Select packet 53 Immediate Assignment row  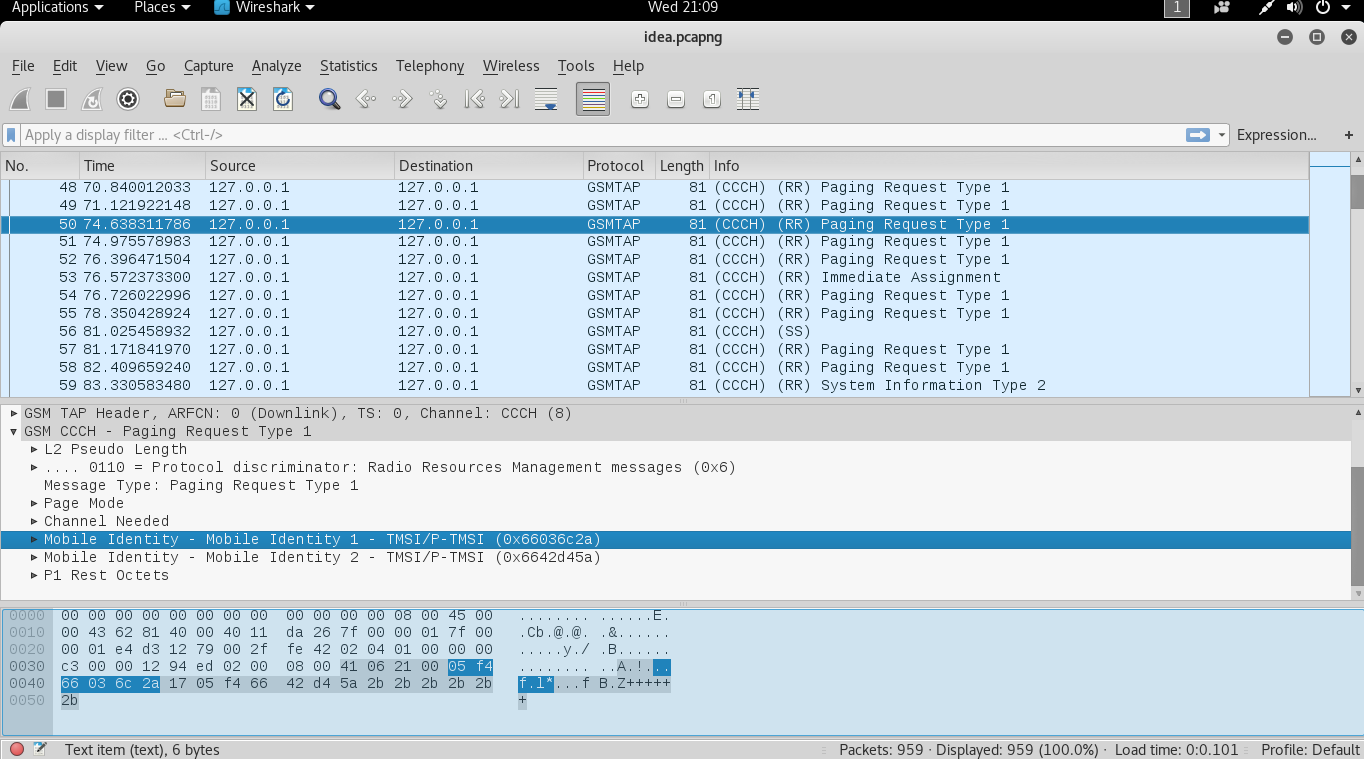pos(600,277)
